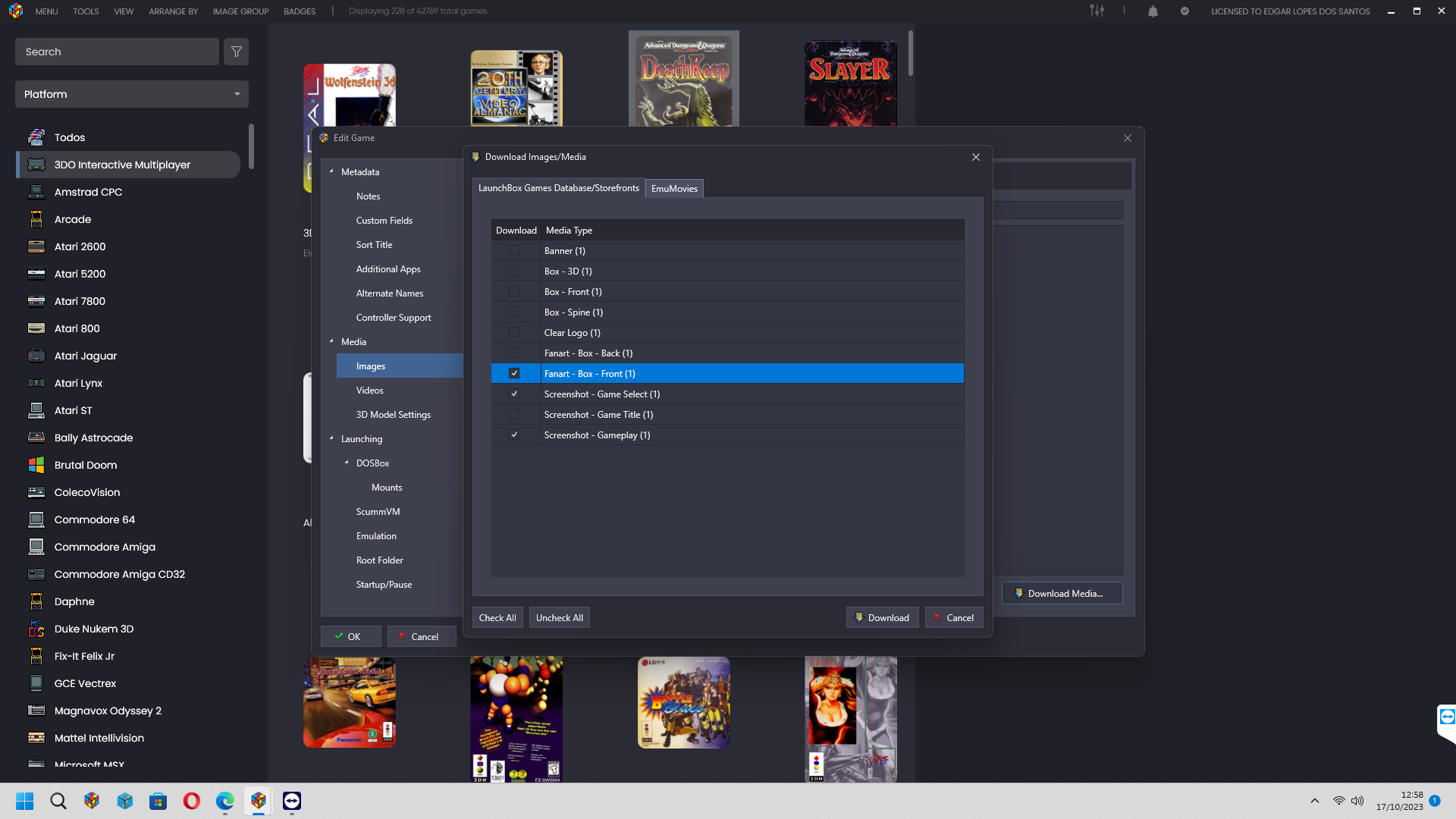
Task: Select the Atari ST computer icon
Action: pos(36,410)
